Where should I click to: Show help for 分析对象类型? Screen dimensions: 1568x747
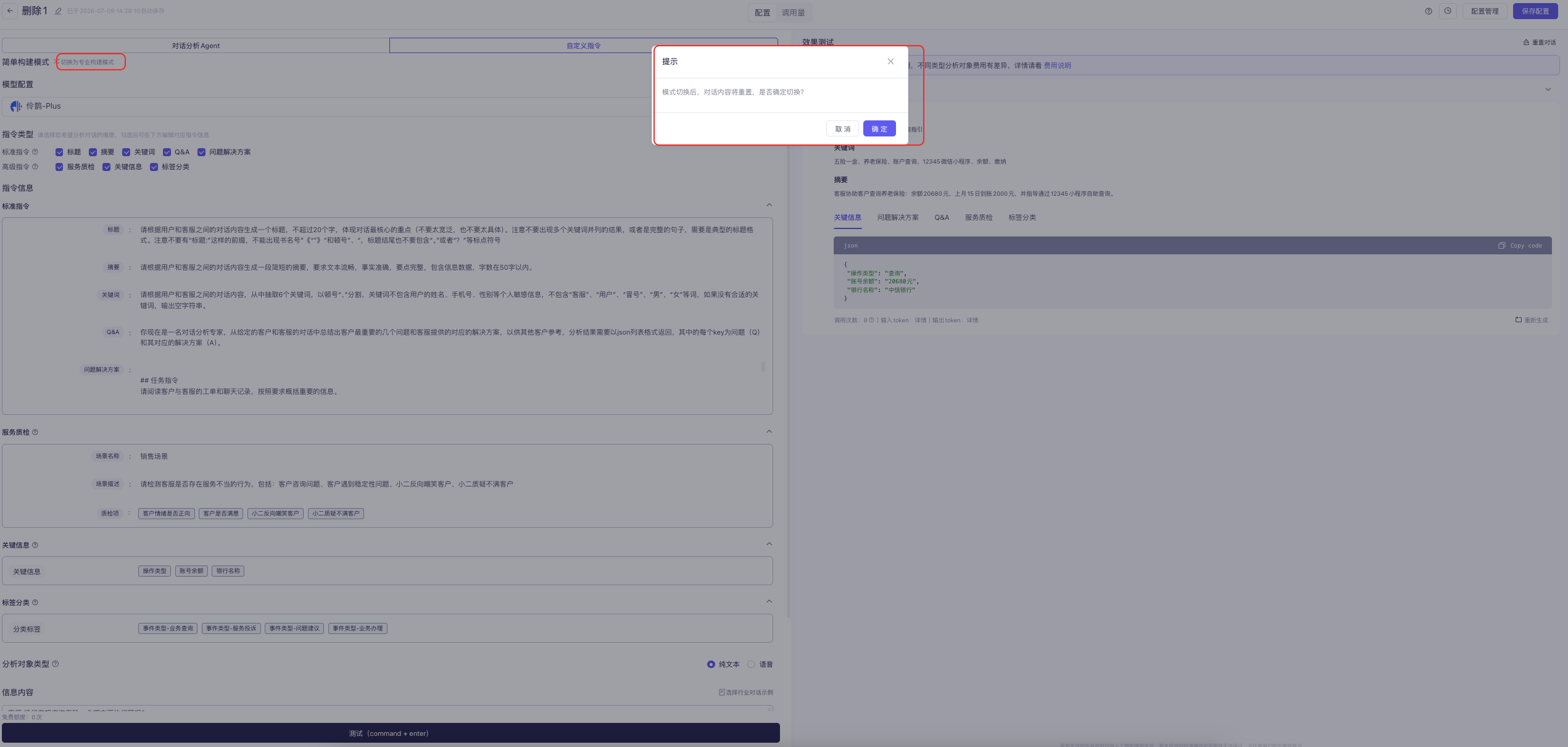(x=56, y=664)
